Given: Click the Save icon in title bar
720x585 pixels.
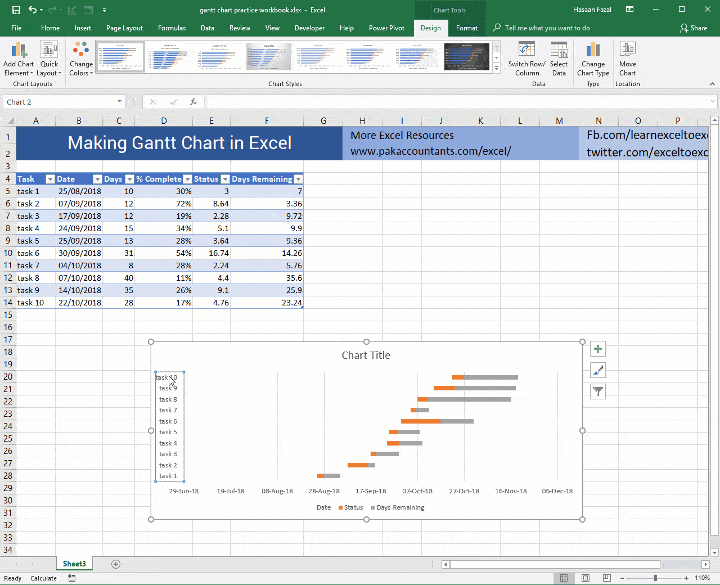Looking at the screenshot, I should pyautogui.click(x=16, y=10).
